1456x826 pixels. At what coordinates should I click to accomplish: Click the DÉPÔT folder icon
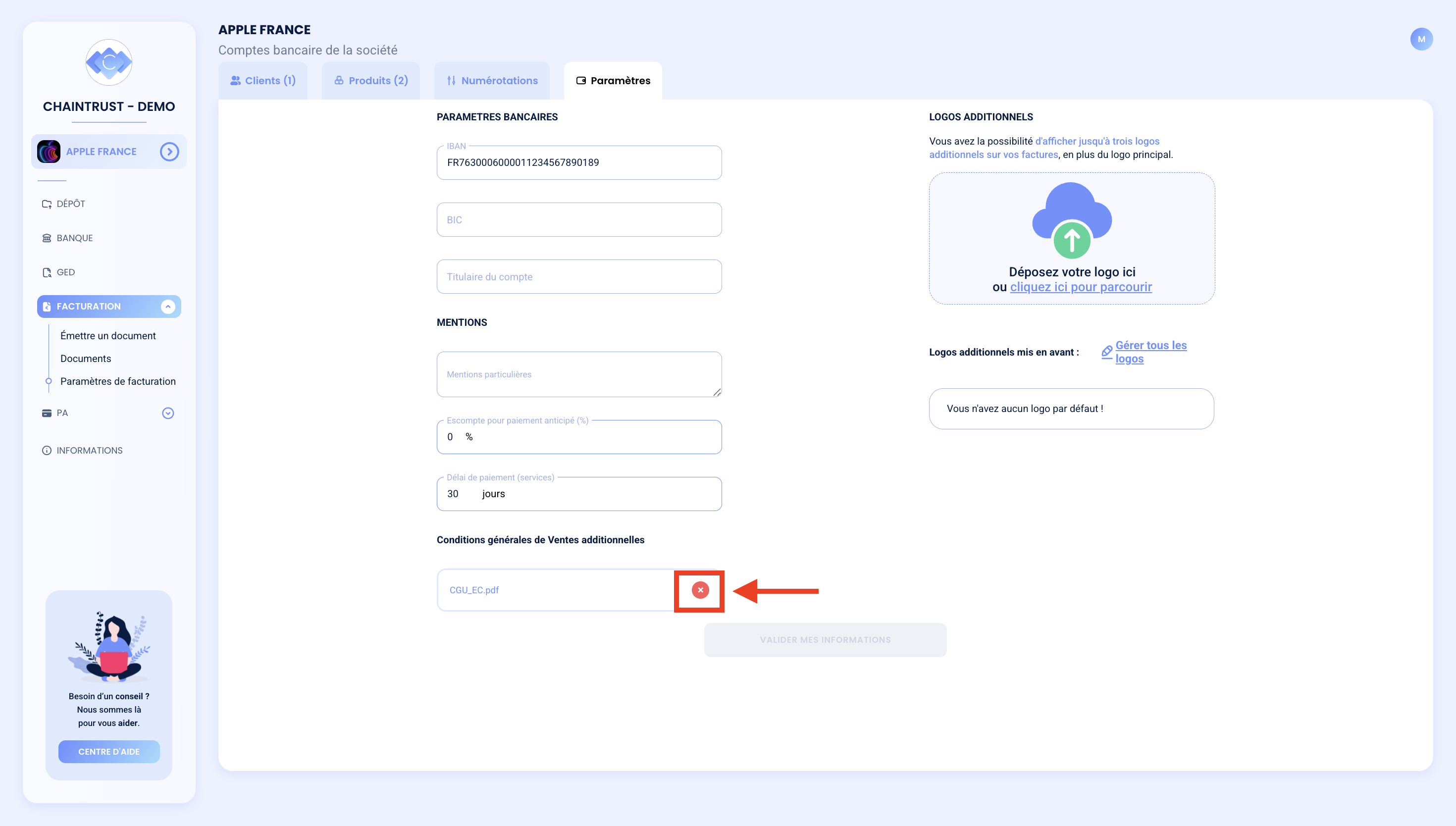[x=47, y=204]
